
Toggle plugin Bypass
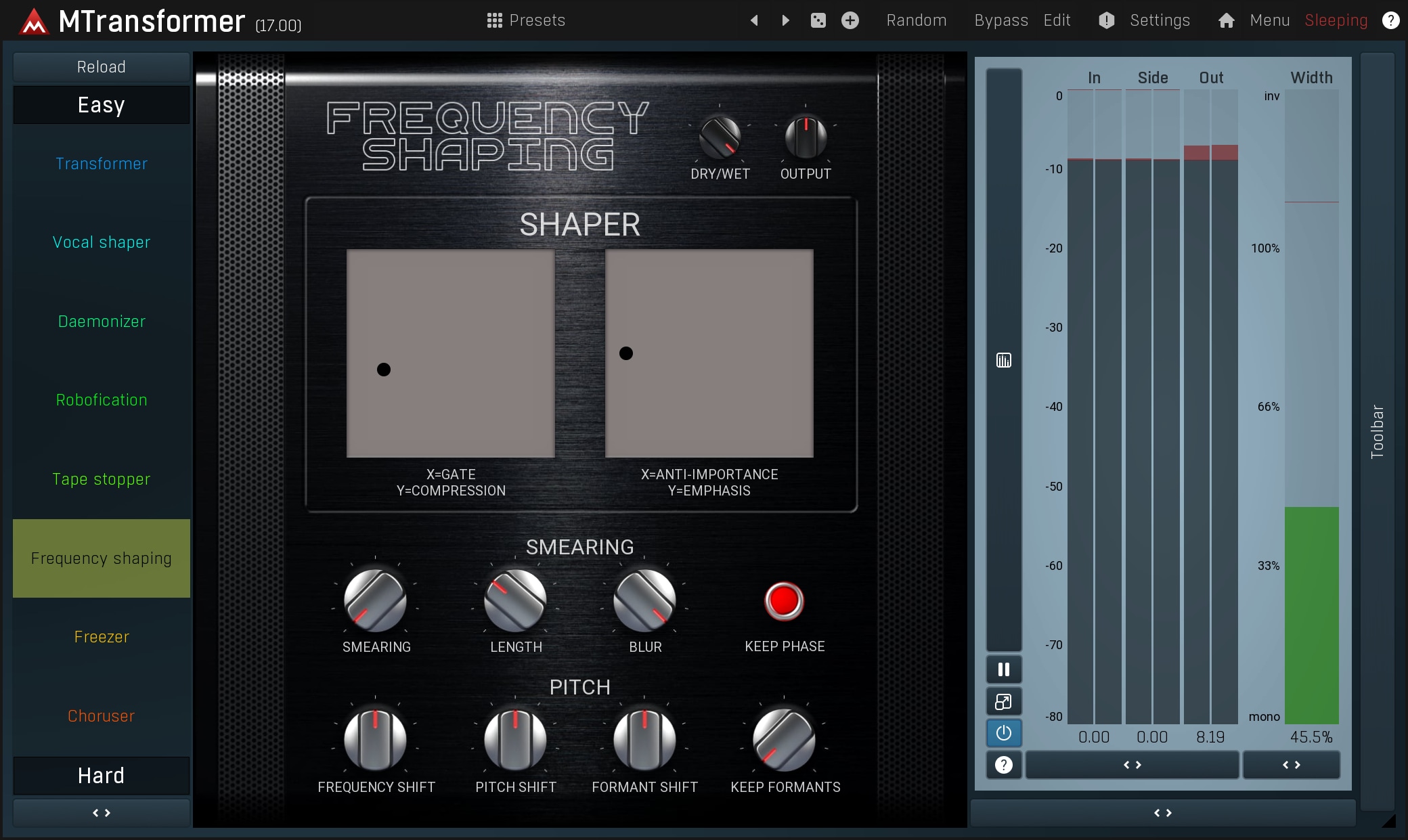[1000, 20]
